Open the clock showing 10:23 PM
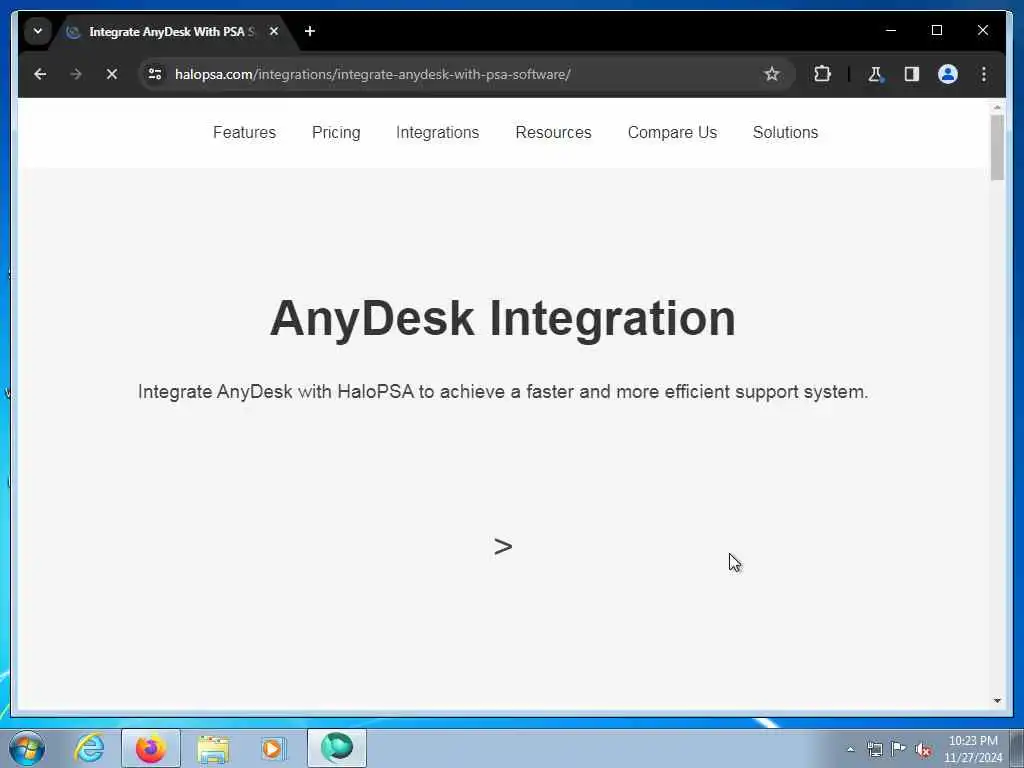 pos(973,749)
